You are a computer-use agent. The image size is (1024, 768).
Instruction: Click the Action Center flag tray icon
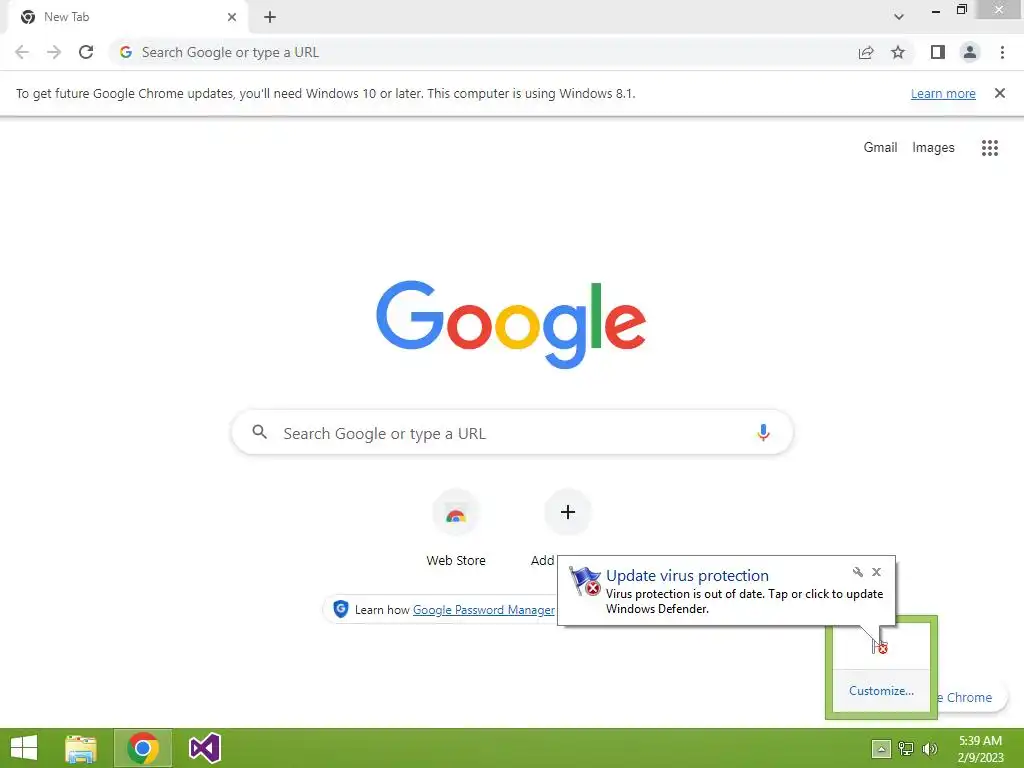pos(880,647)
